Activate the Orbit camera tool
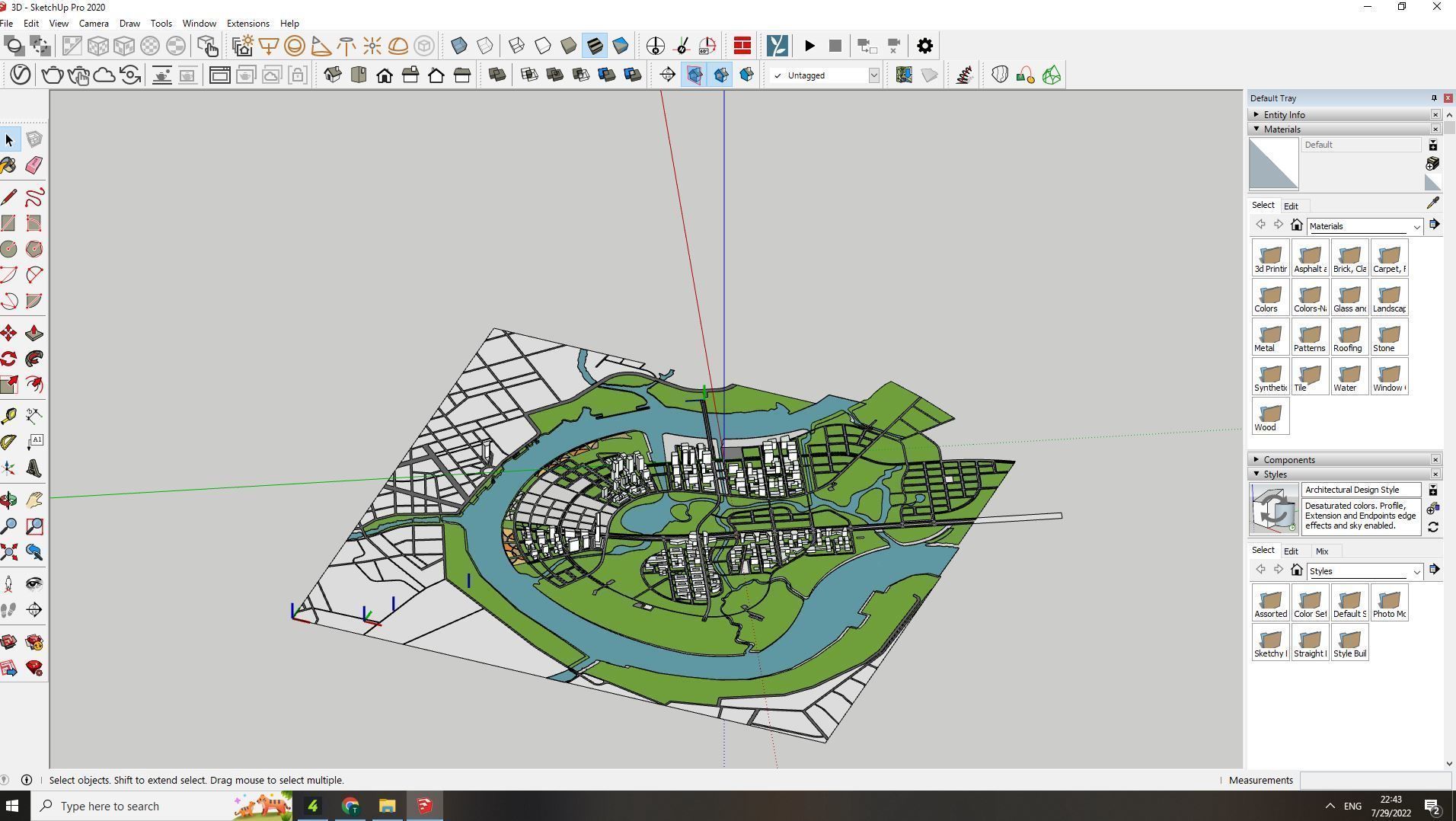This screenshot has width=1456, height=821. point(9,500)
